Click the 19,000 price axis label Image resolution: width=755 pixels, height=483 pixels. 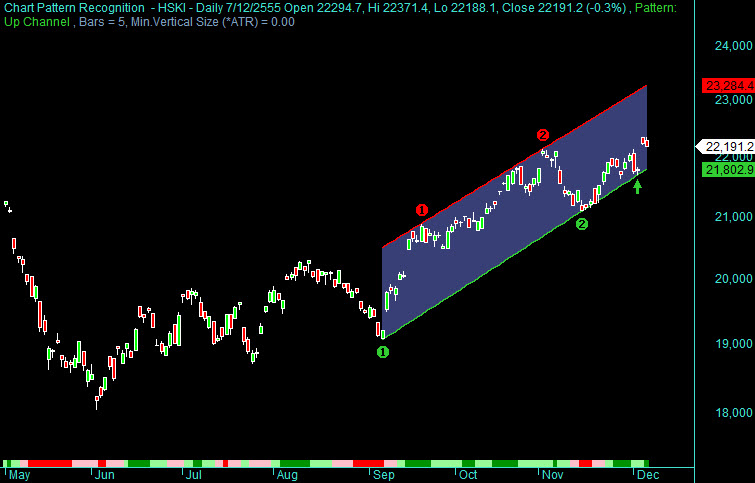(x=733, y=344)
